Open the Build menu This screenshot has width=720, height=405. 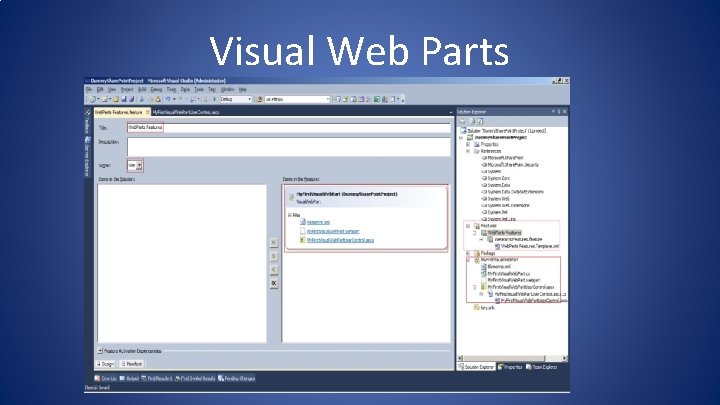pos(142,90)
